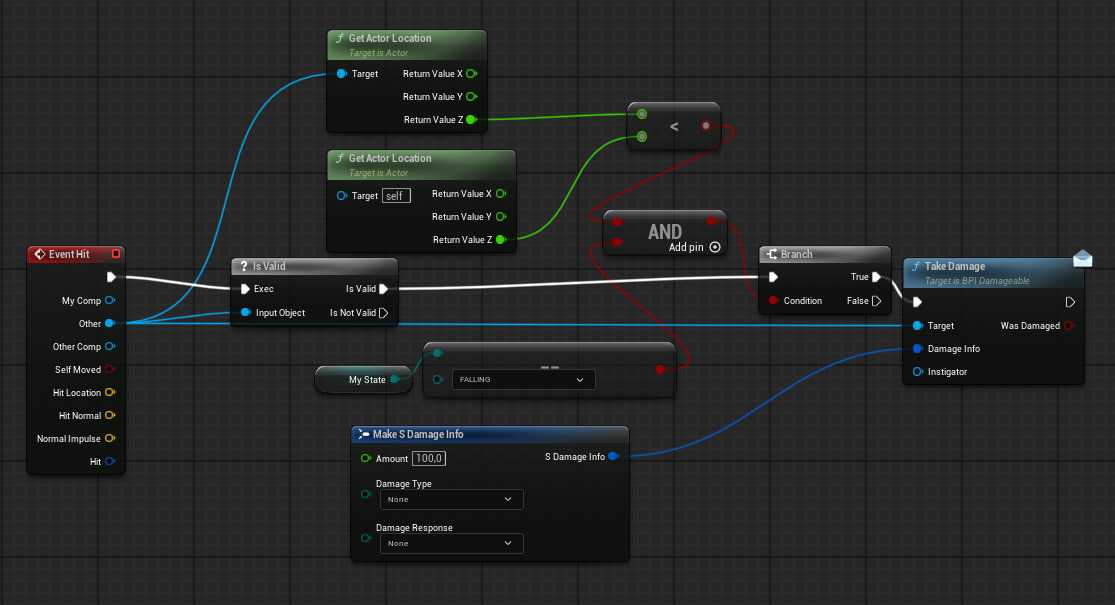Click the Branch Condition input pin

tap(773, 301)
